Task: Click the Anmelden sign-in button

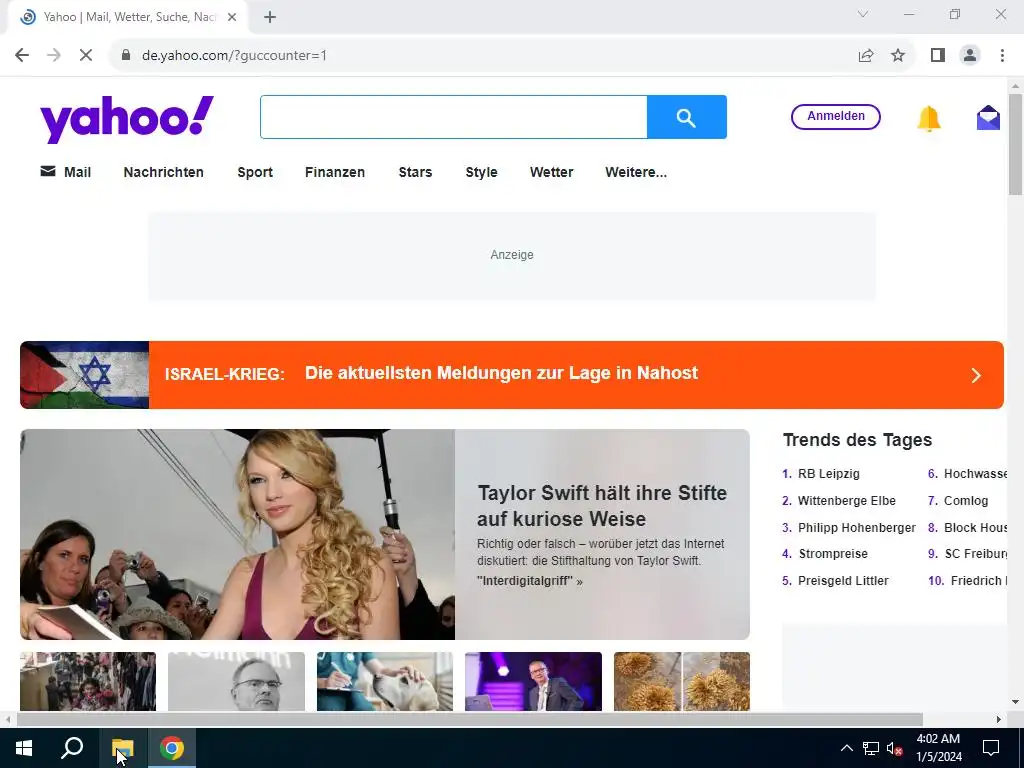Action: click(835, 116)
